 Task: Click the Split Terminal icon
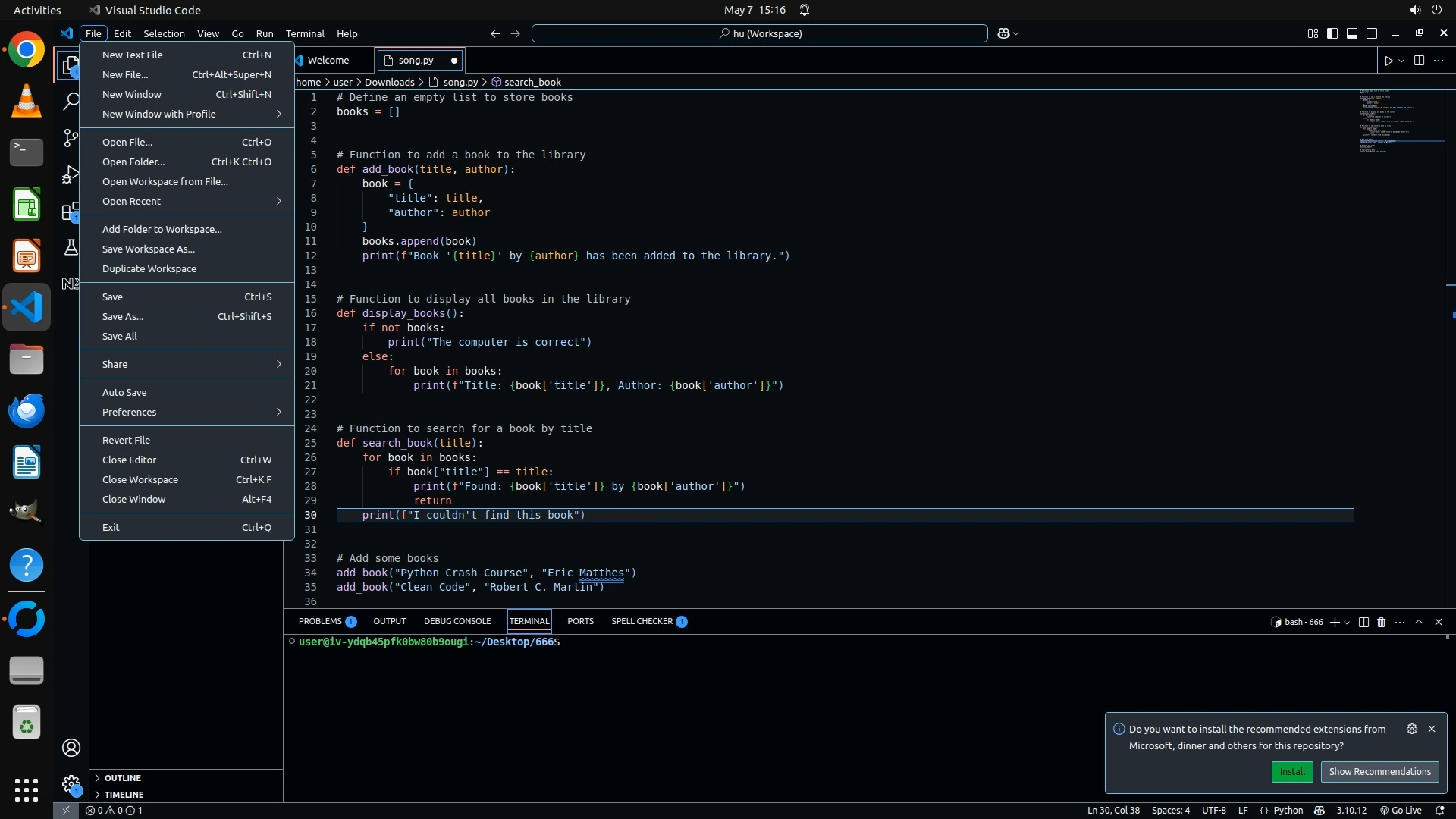[x=1363, y=622]
